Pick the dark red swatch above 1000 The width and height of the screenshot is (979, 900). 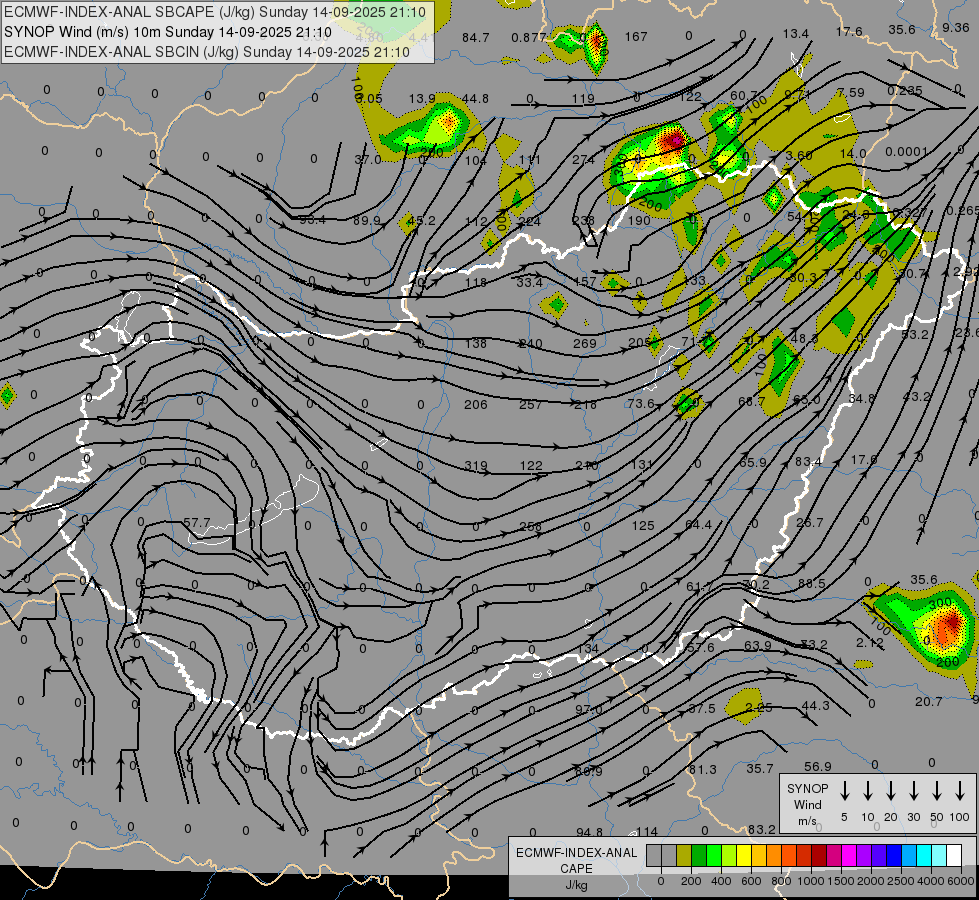(819, 856)
